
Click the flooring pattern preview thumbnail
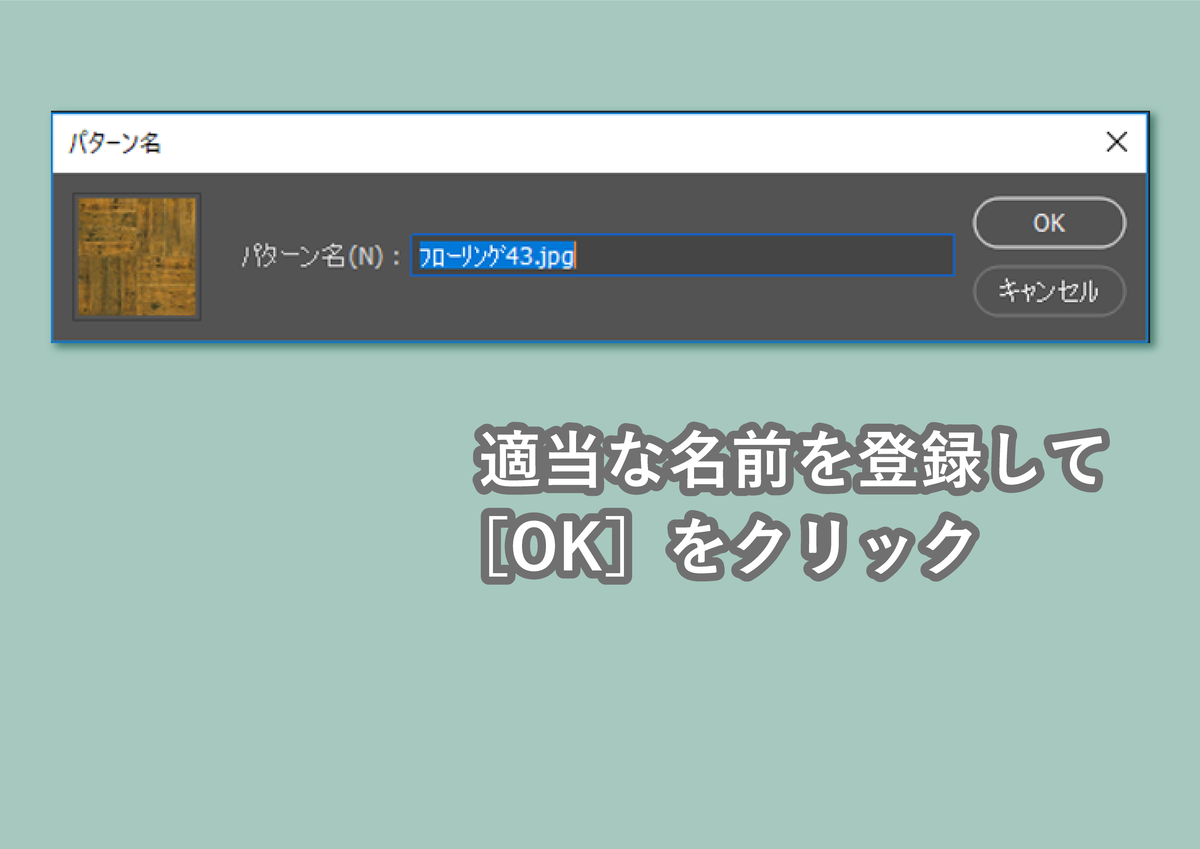click(x=137, y=257)
